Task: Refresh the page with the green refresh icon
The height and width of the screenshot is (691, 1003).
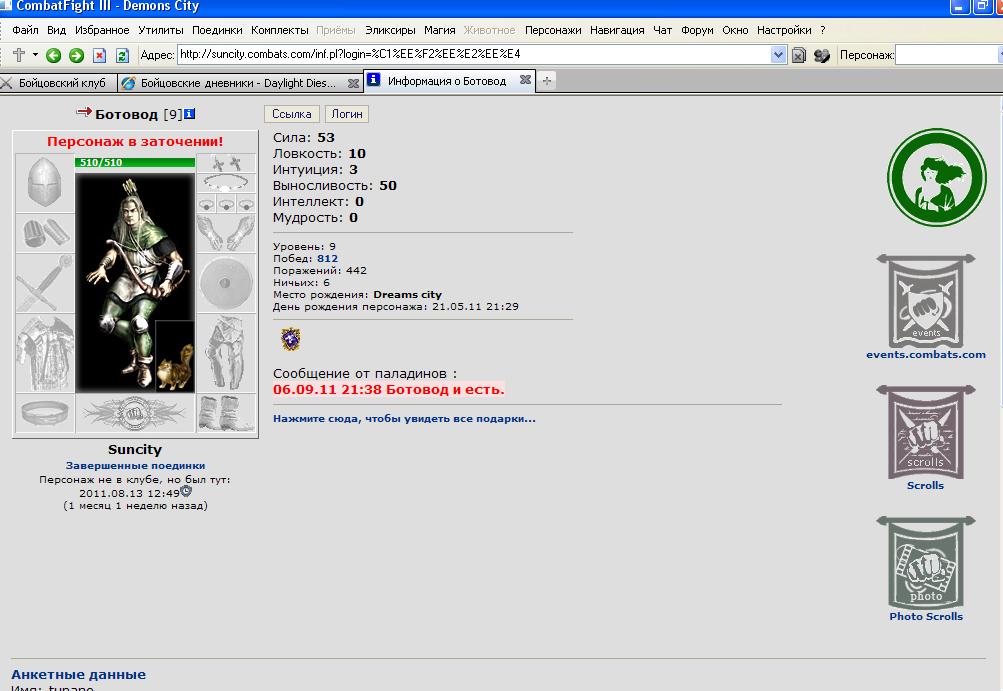Action: (x=122, y=56)
